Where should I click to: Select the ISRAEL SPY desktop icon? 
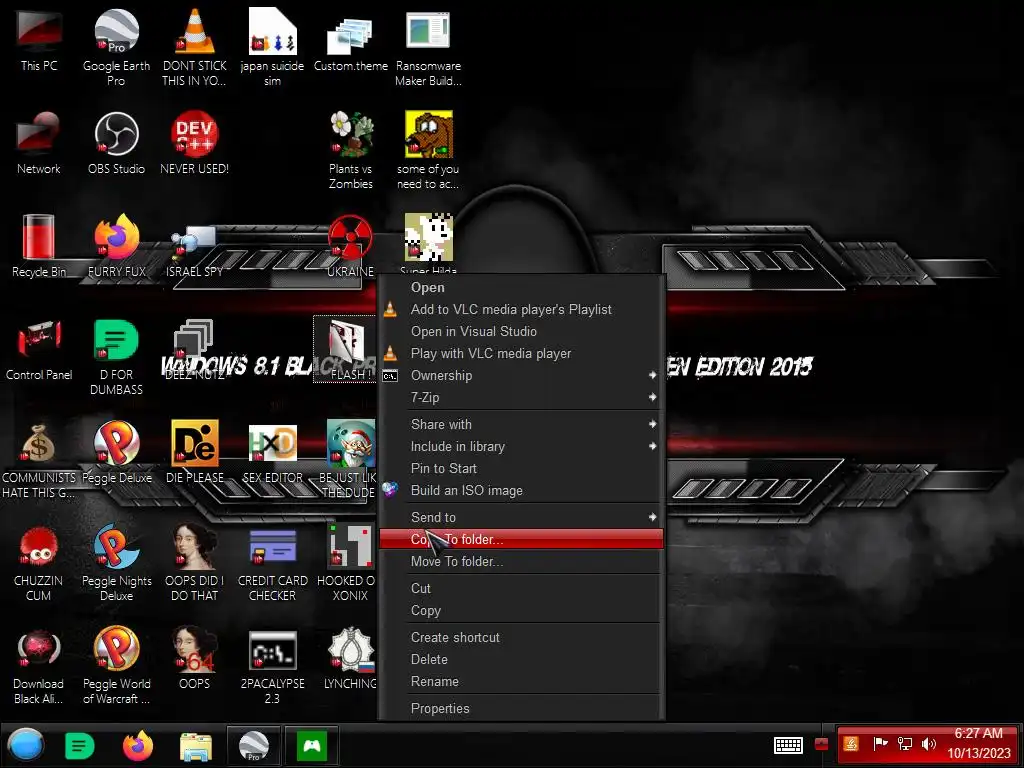point(195,251)
